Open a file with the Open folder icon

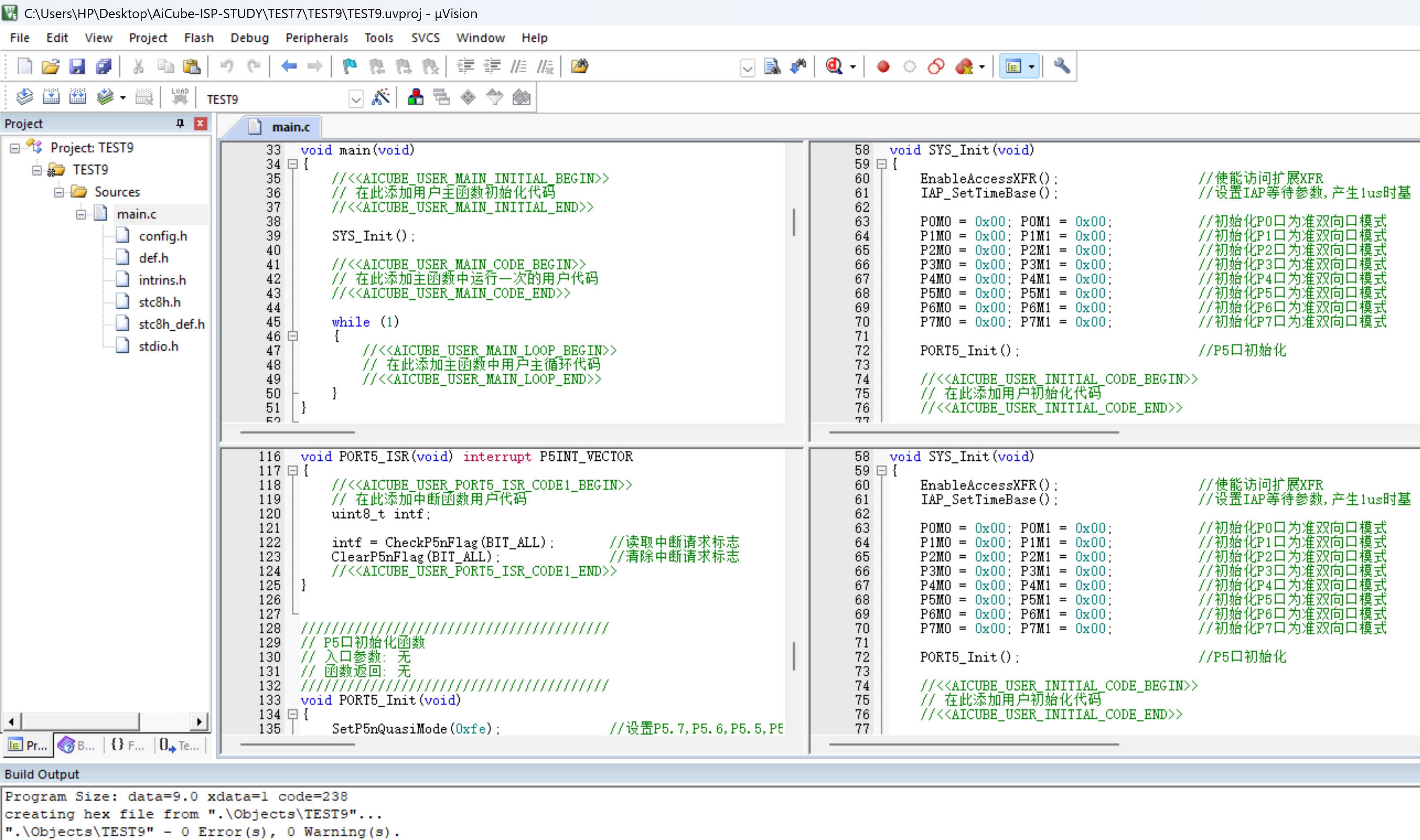(50, 67)
